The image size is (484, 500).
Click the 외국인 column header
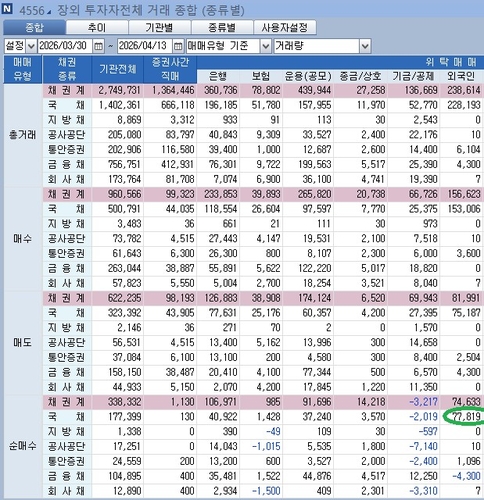tap(462, 76)
